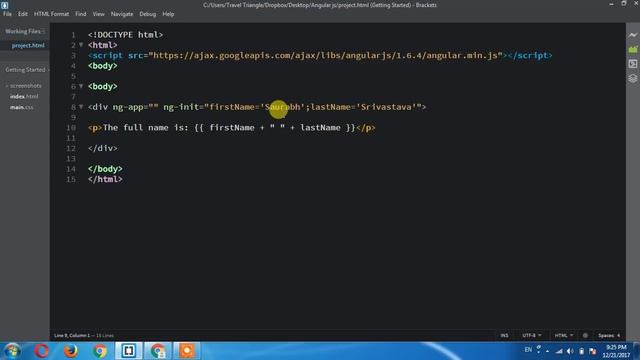Click the EN language indicator
This screenshot has height=360, width=640.
[x=528, y=350]
